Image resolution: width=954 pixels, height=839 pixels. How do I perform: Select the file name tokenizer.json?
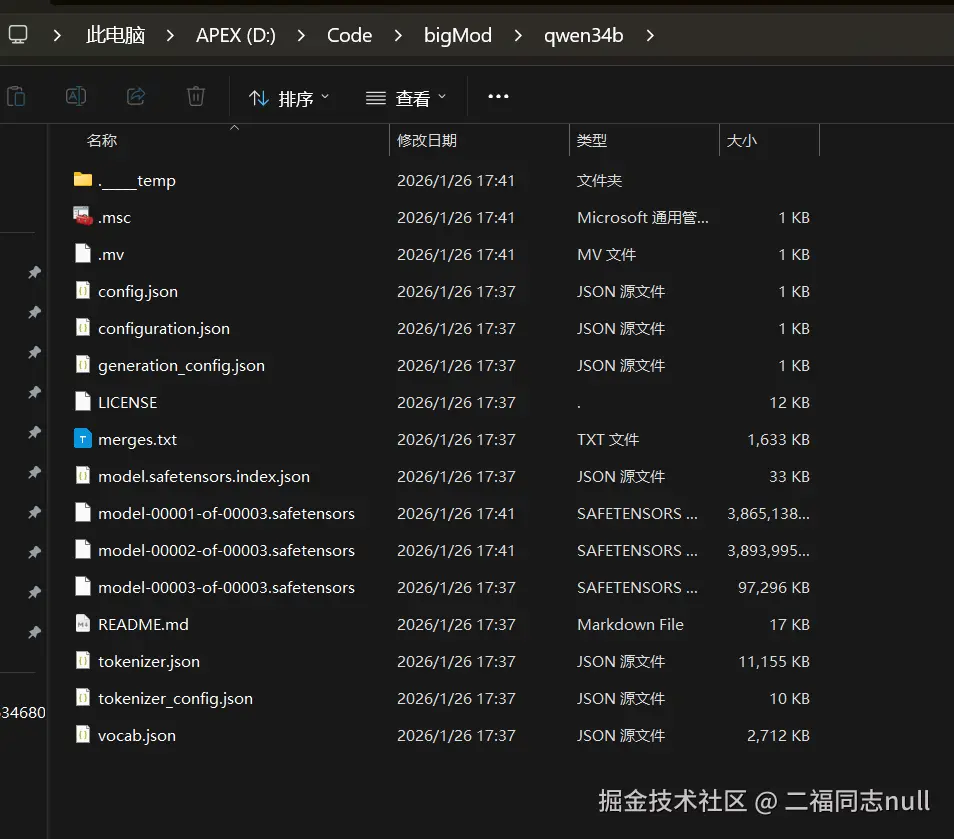point(149,661)
